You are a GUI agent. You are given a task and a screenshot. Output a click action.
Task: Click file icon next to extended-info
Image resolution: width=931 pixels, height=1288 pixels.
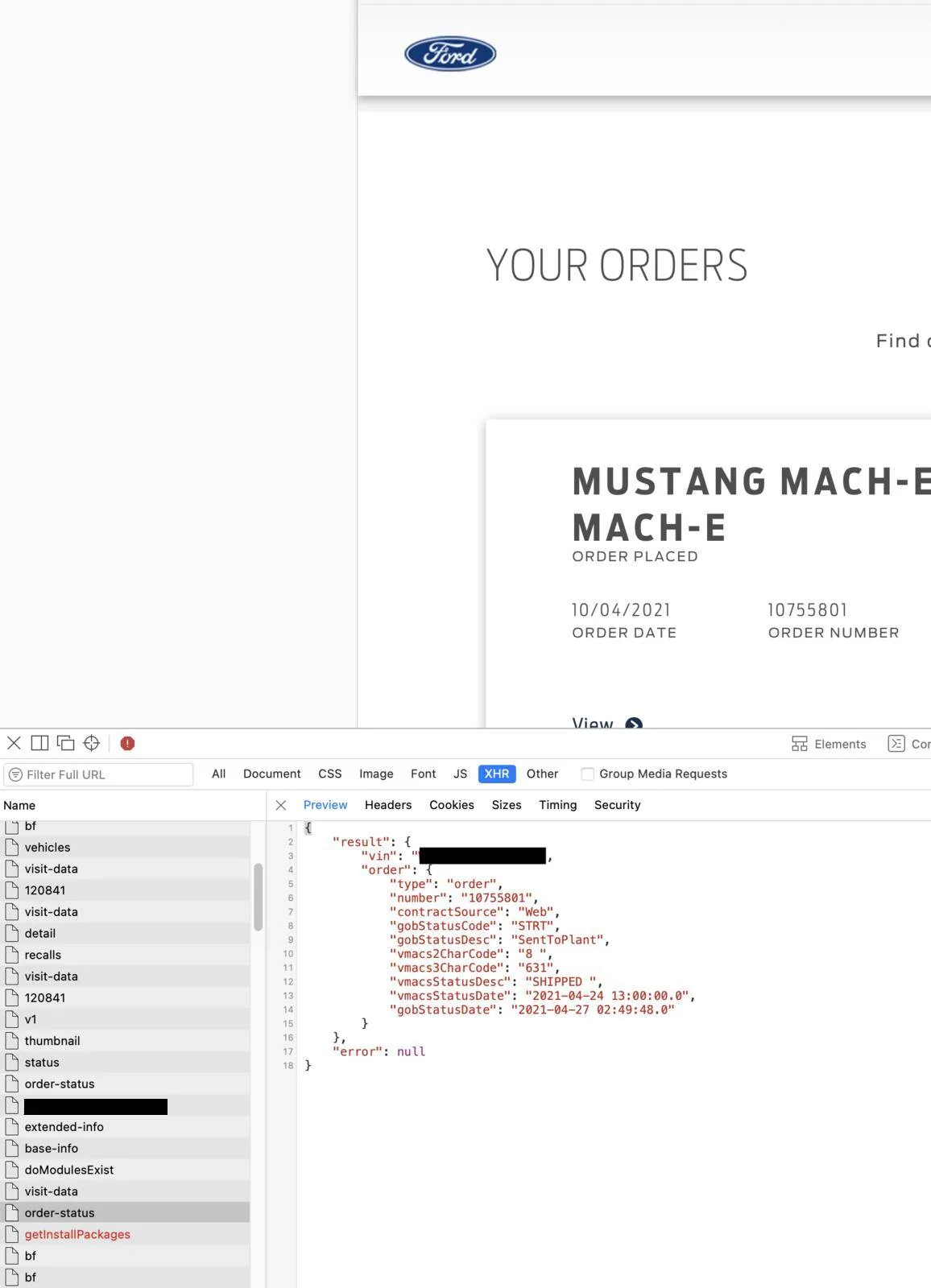click(11, 1127)
